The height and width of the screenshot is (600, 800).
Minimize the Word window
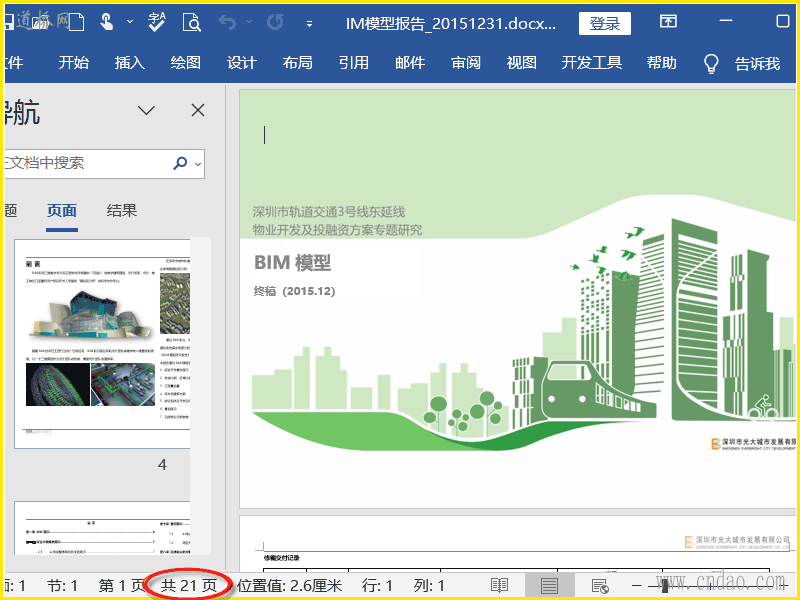click(x=726, y=21)
